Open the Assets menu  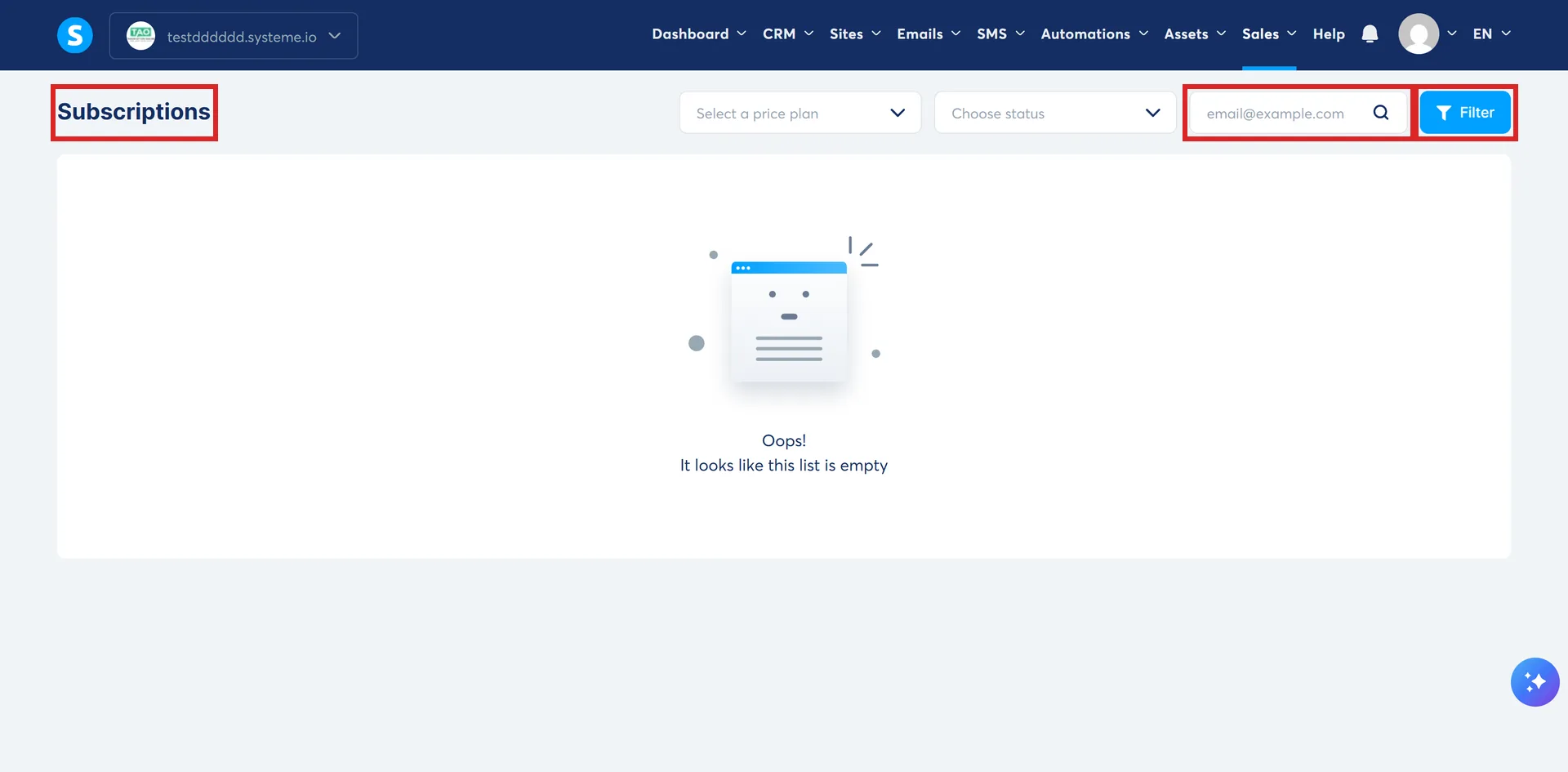point(1195,33)
